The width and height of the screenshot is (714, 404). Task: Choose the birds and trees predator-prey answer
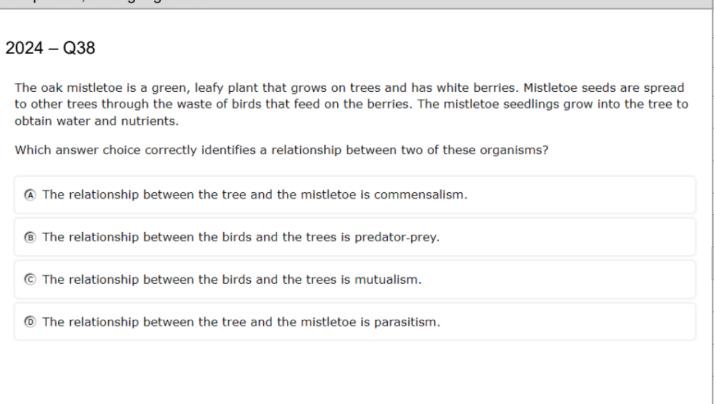click(355, 237)
